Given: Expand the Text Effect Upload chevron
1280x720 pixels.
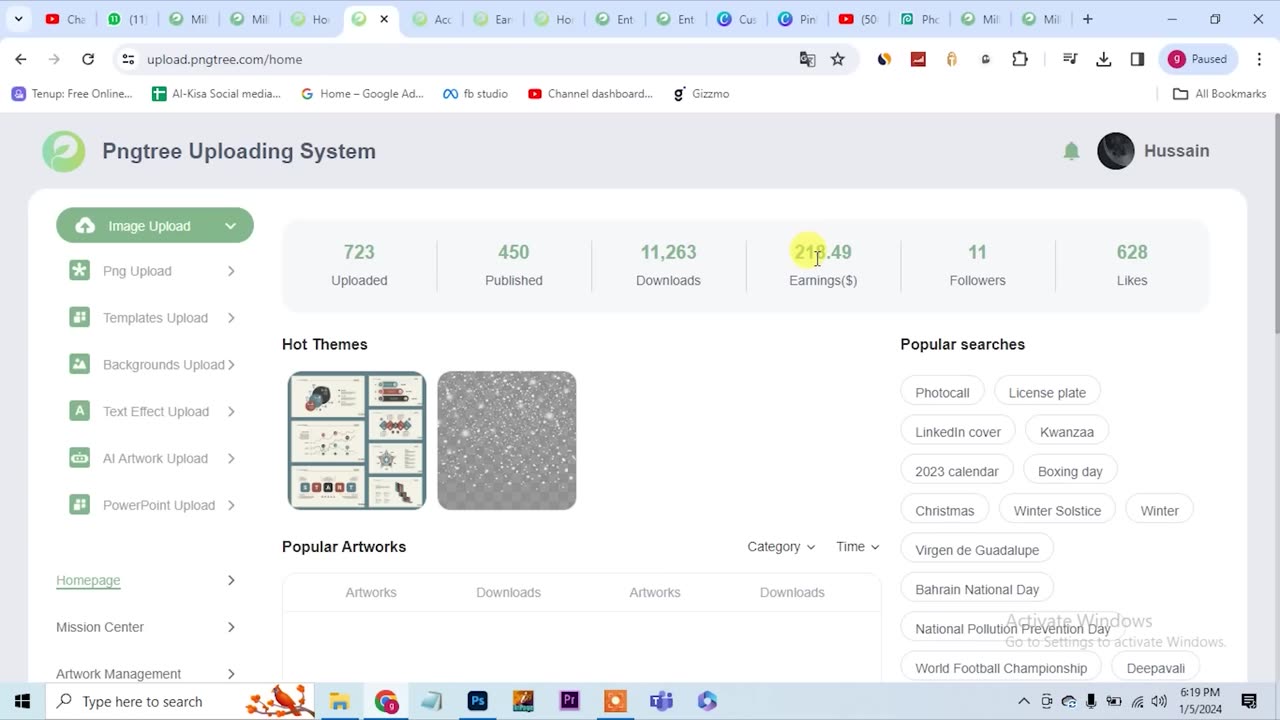Looking at the screenshot, I should tap(231, 411).
